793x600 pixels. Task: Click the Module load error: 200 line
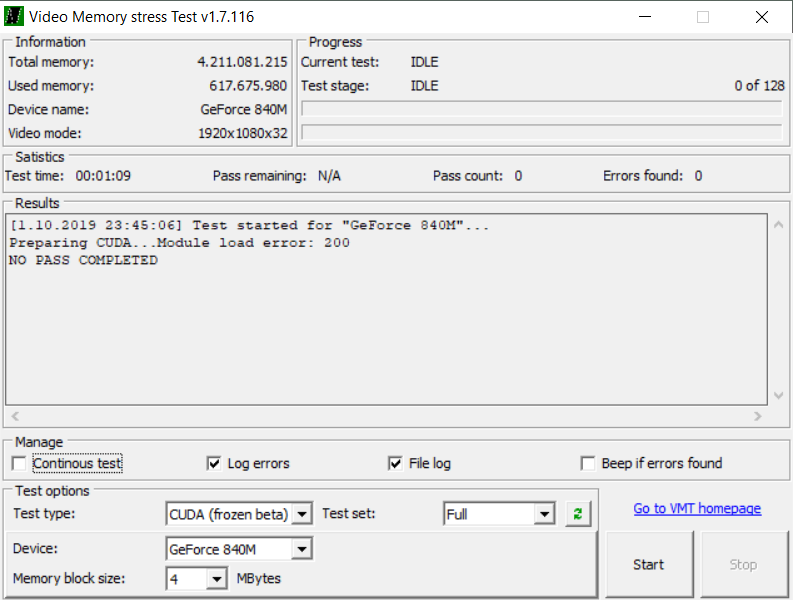pyautogui.click(x=180, y=243)
